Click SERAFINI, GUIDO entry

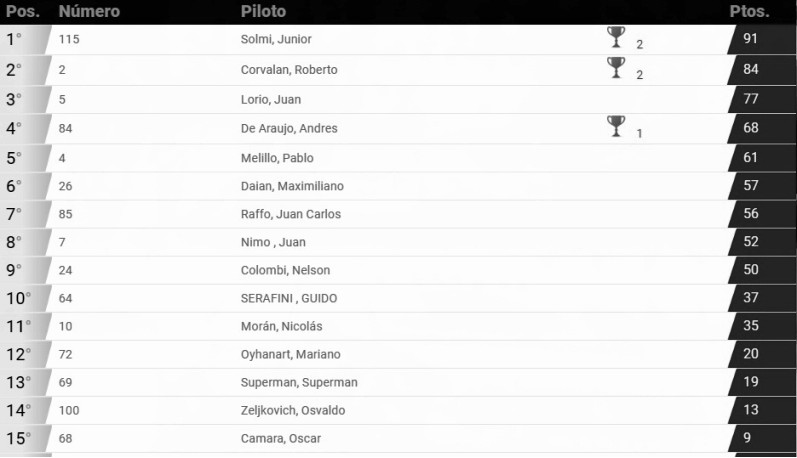pos(291,298)
